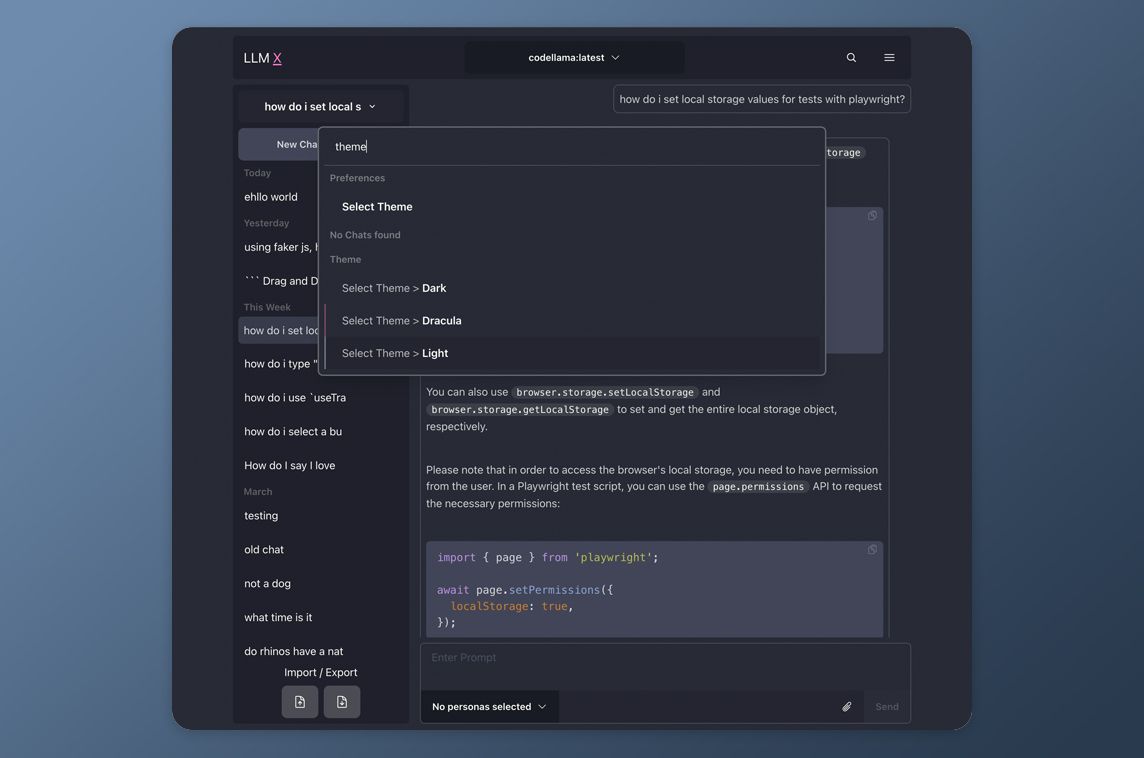Open the 'How do I say I love' chat
Screen dimensions: 1144x758
pos(320,465)
